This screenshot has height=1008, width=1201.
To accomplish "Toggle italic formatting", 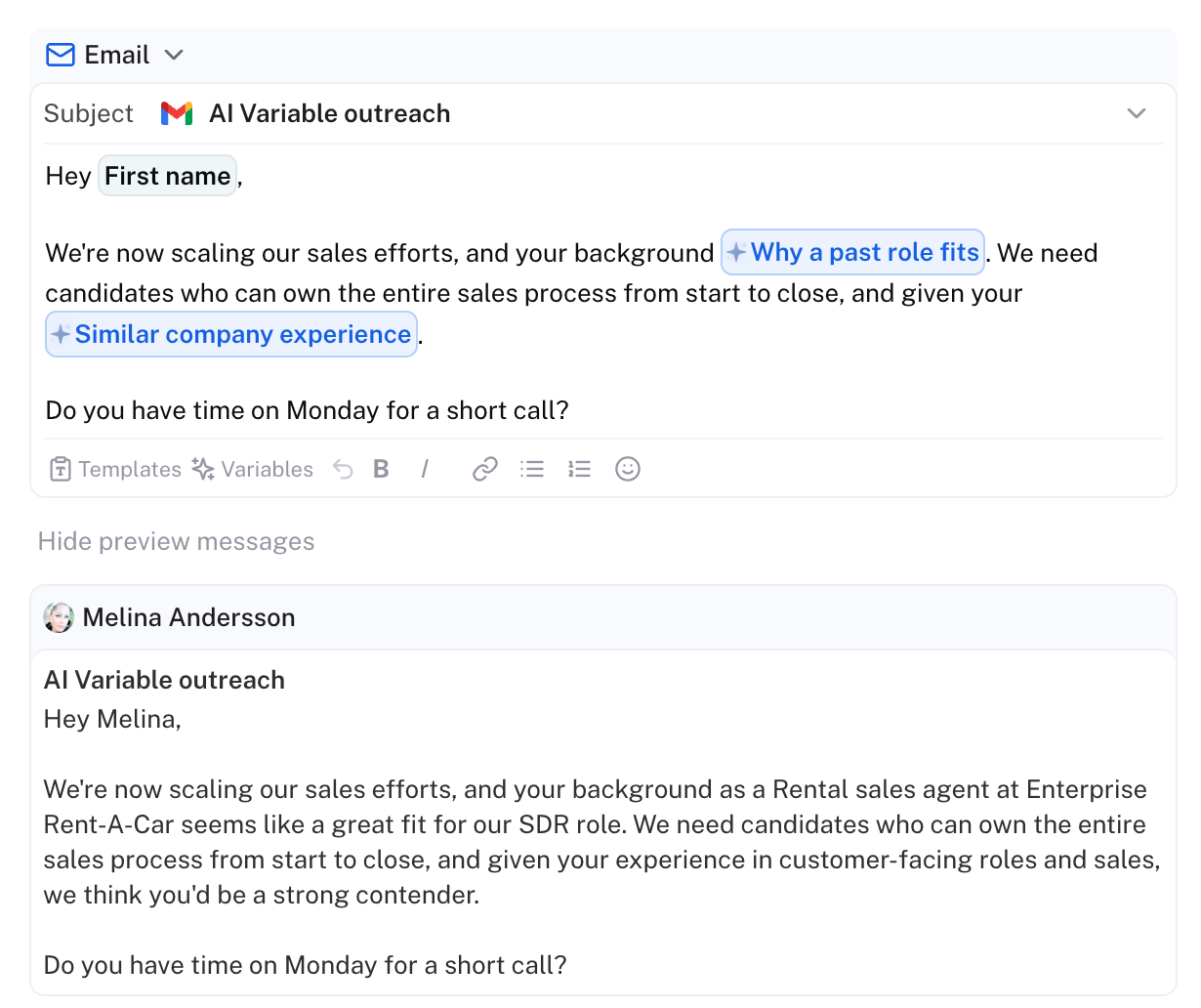I will 425,469.
